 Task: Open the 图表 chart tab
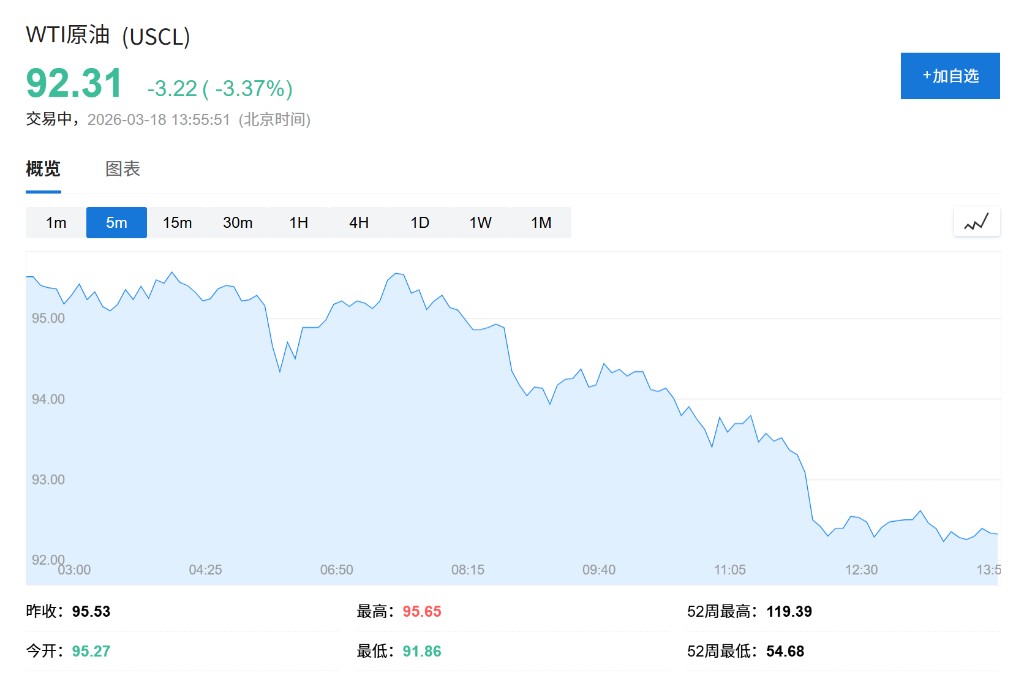[123, 169]
